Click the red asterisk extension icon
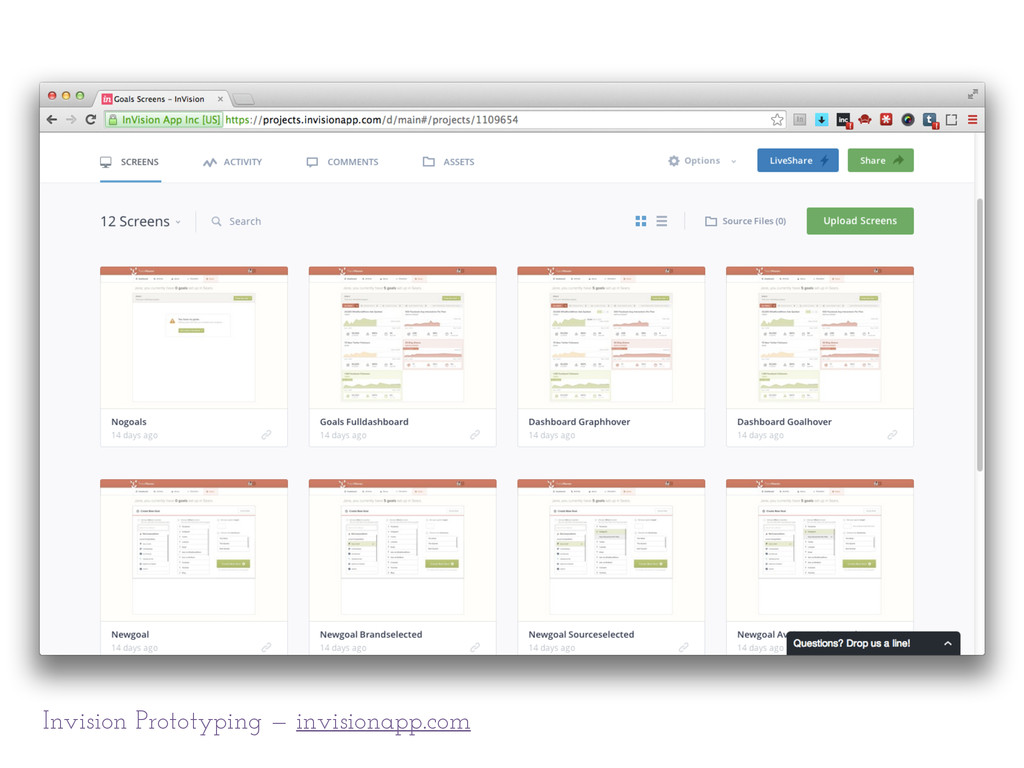 pyautogui.click(x=886, y=120)
